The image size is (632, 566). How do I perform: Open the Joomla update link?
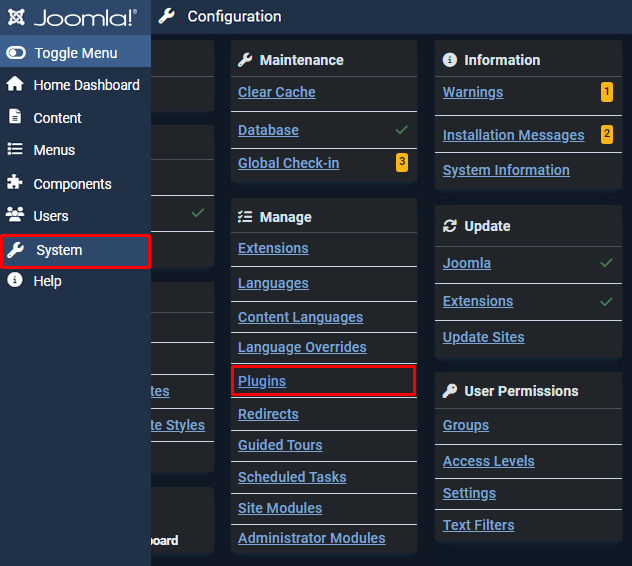[x=467, y=263]
